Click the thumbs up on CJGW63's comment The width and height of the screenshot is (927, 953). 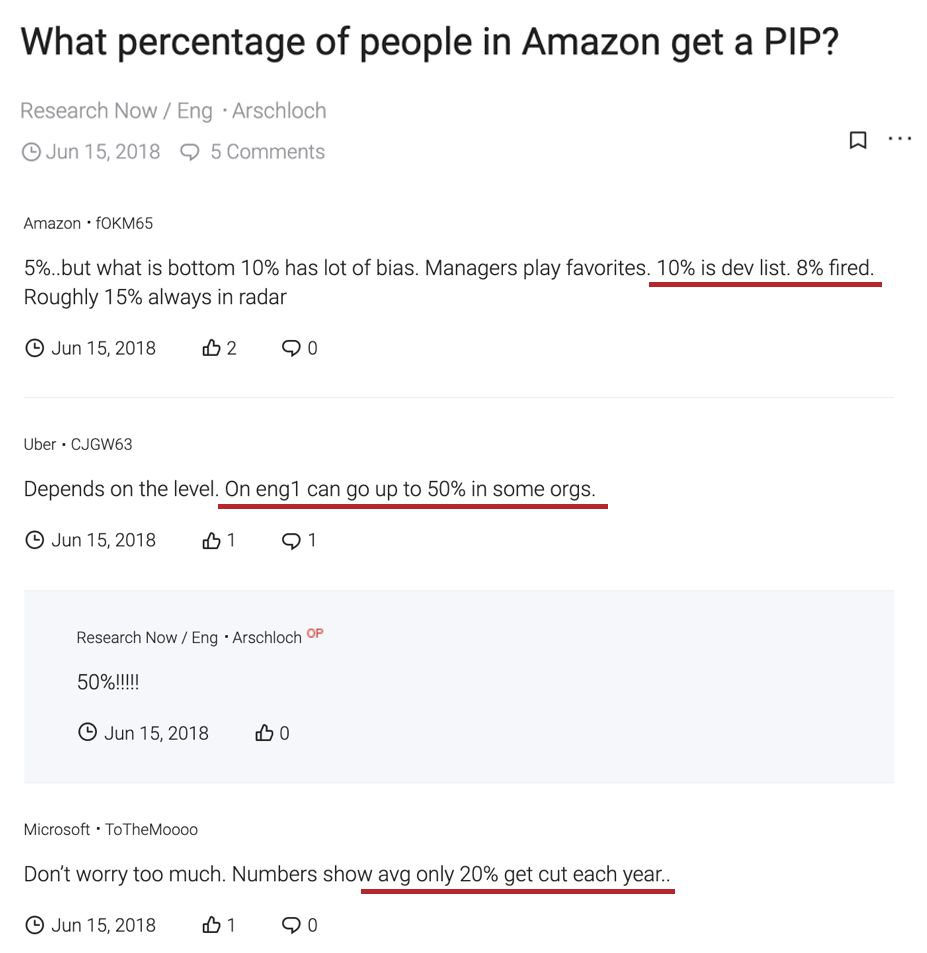point(213,539)
